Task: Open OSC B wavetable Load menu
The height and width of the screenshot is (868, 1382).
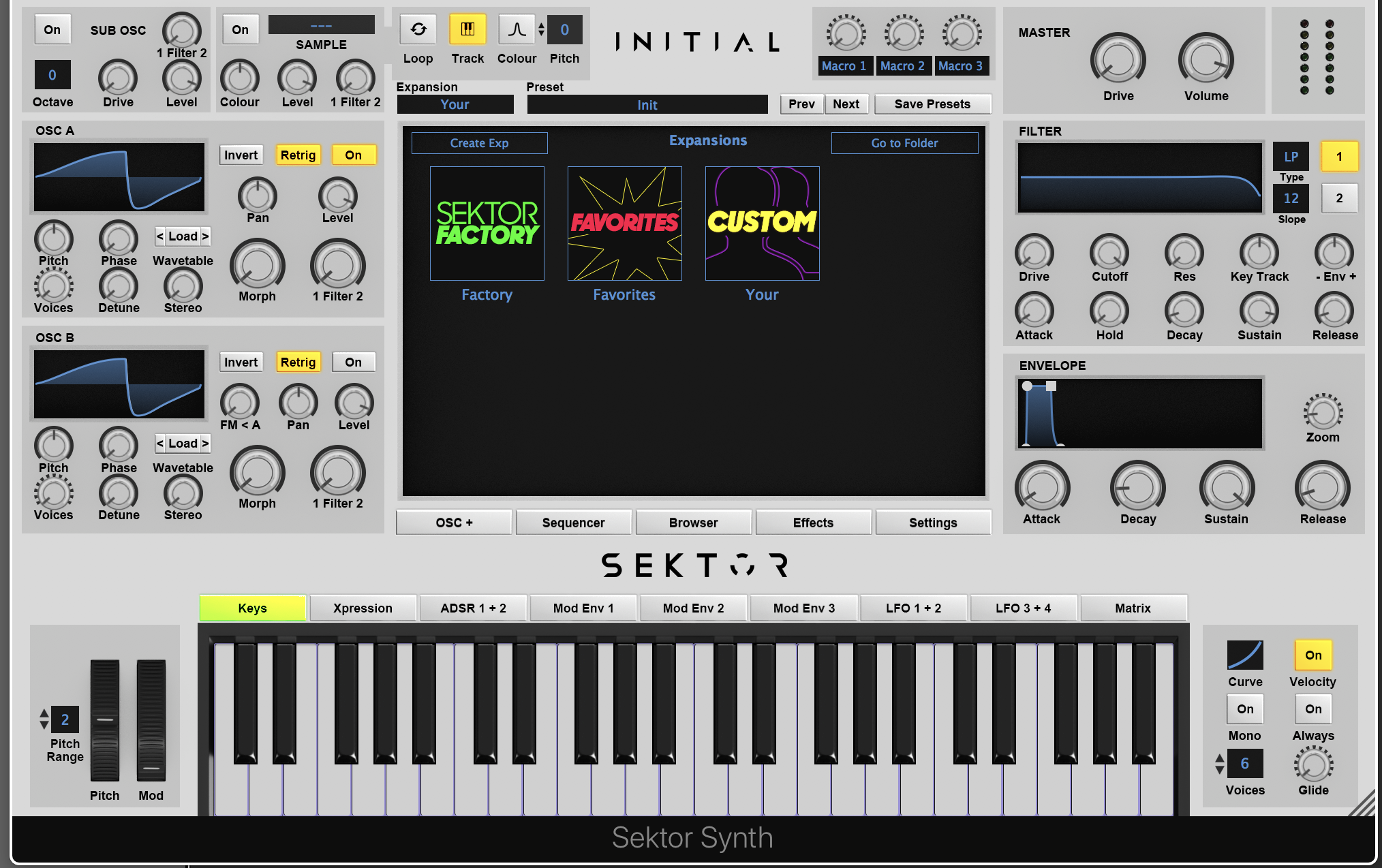Action: (183, 444)
